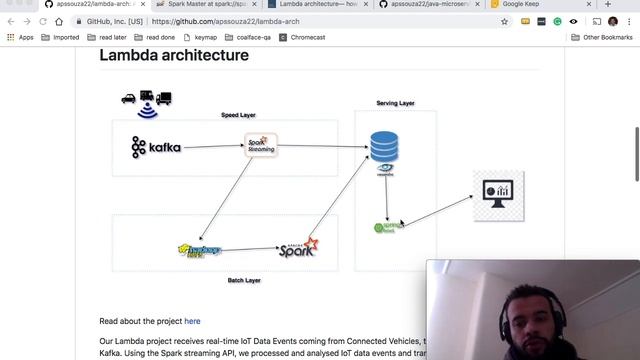Image resolution: width=640 pixels, height=360 pixels.
Task: Click the dashboard monitor icon in diagram
Action: pos(498,196)
